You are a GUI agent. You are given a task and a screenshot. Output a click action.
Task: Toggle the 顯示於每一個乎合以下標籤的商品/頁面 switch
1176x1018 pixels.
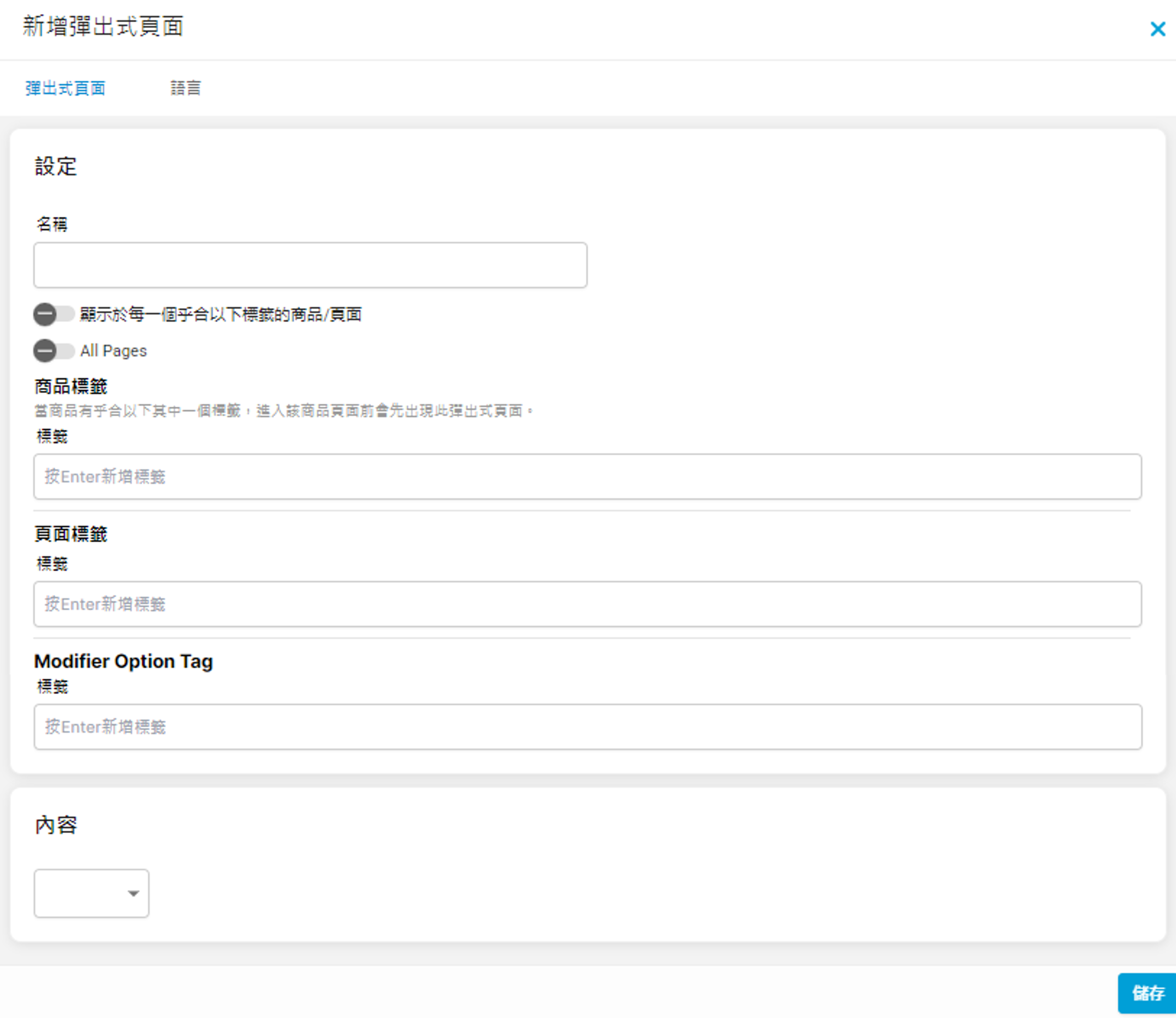(53, 314)
